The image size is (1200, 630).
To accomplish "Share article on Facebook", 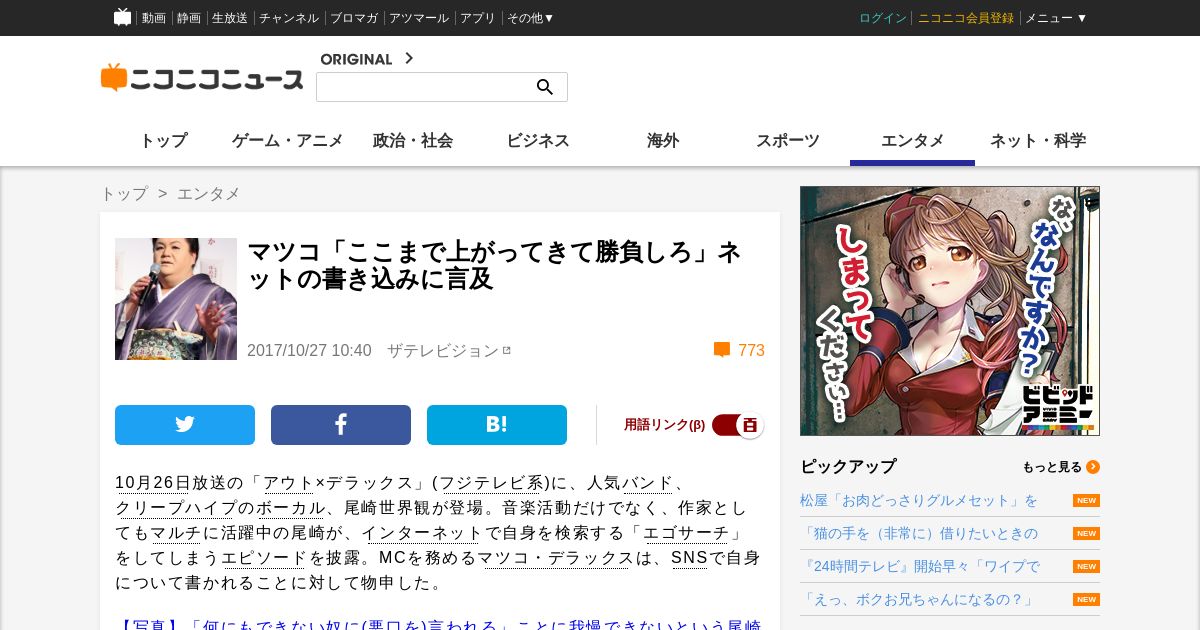I will (x=341, y=425).
